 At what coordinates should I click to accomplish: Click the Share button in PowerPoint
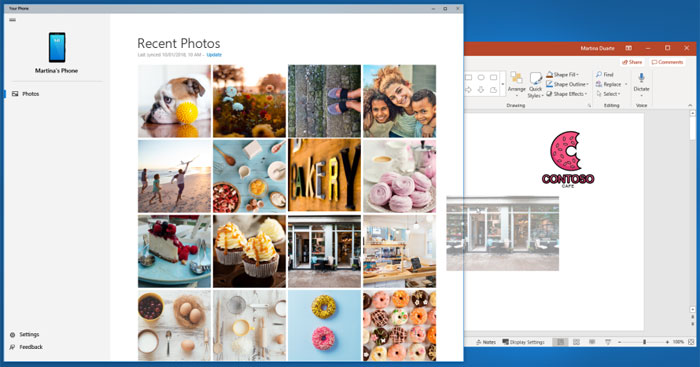pos(632,62)
